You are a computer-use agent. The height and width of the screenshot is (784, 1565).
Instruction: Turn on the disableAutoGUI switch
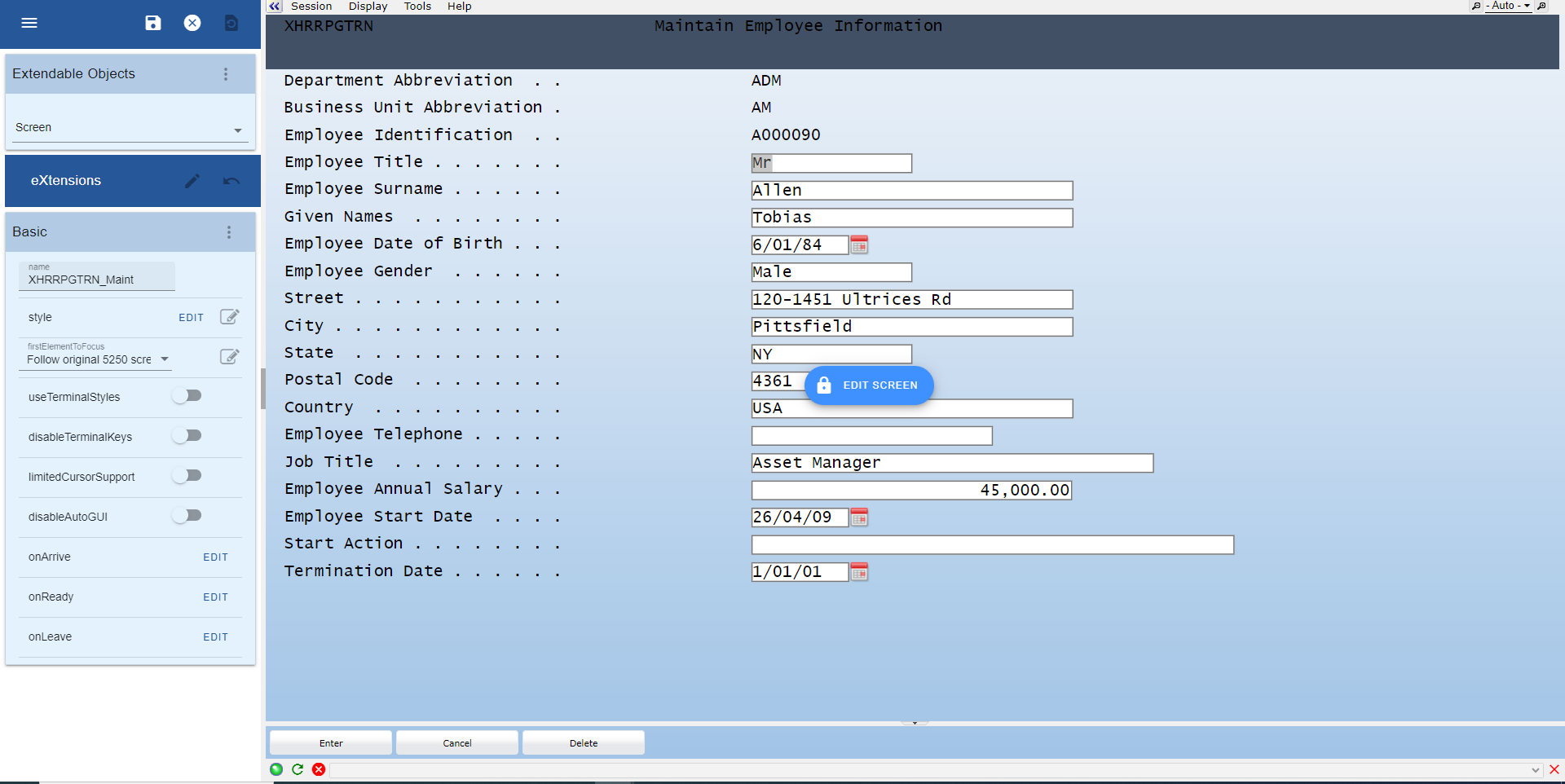187,516
